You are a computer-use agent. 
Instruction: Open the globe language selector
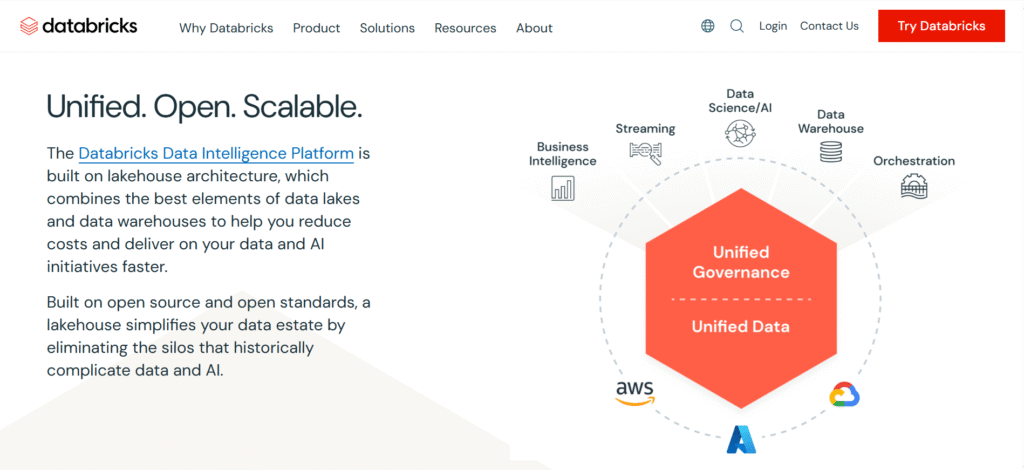(x=708, y=27)
